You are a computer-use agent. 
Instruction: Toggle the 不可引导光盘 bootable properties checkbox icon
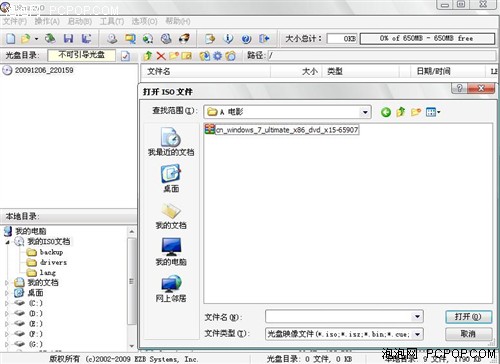[x=125, y=56]
